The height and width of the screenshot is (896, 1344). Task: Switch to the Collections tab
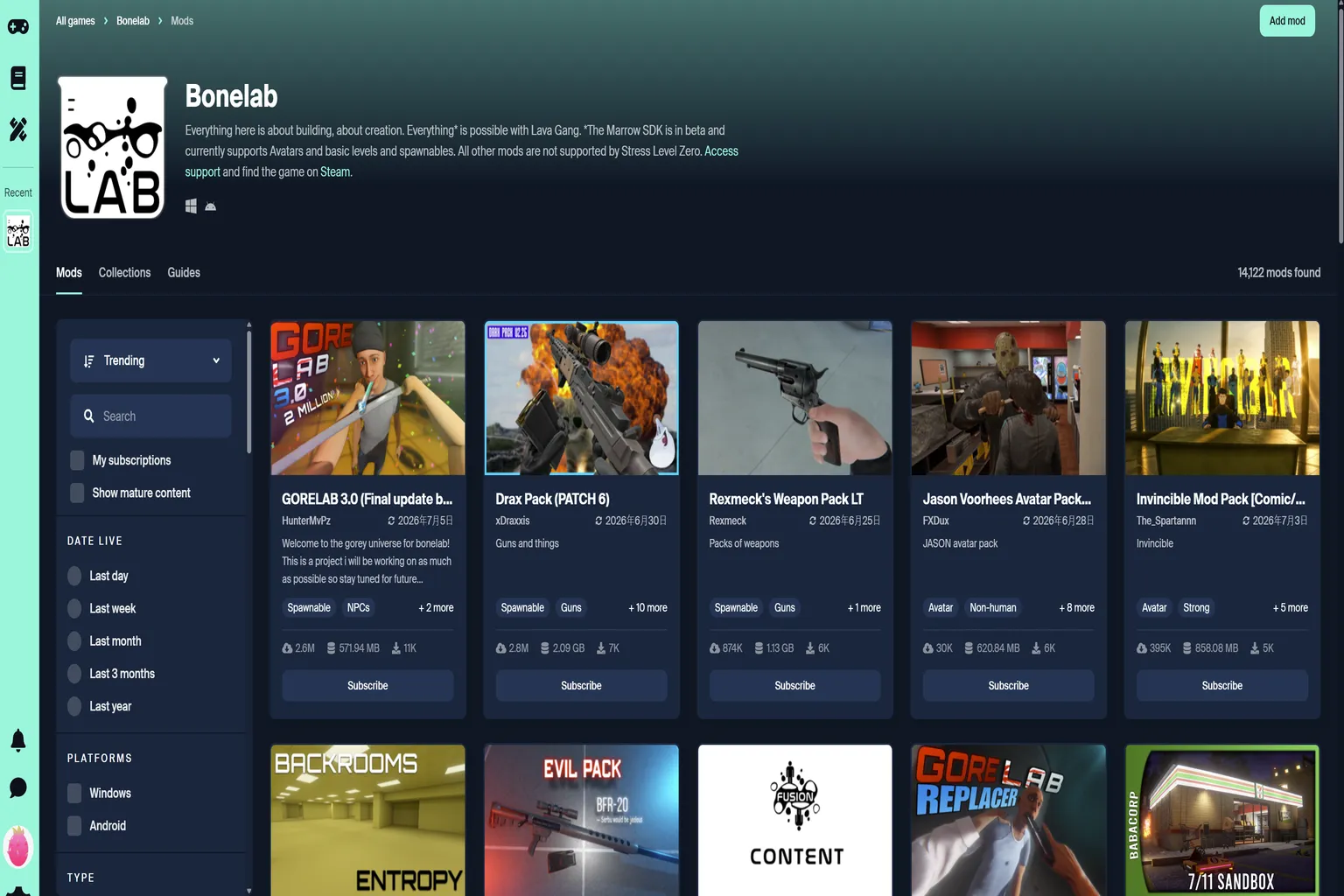pyautogui.click(x=124, y=273)
